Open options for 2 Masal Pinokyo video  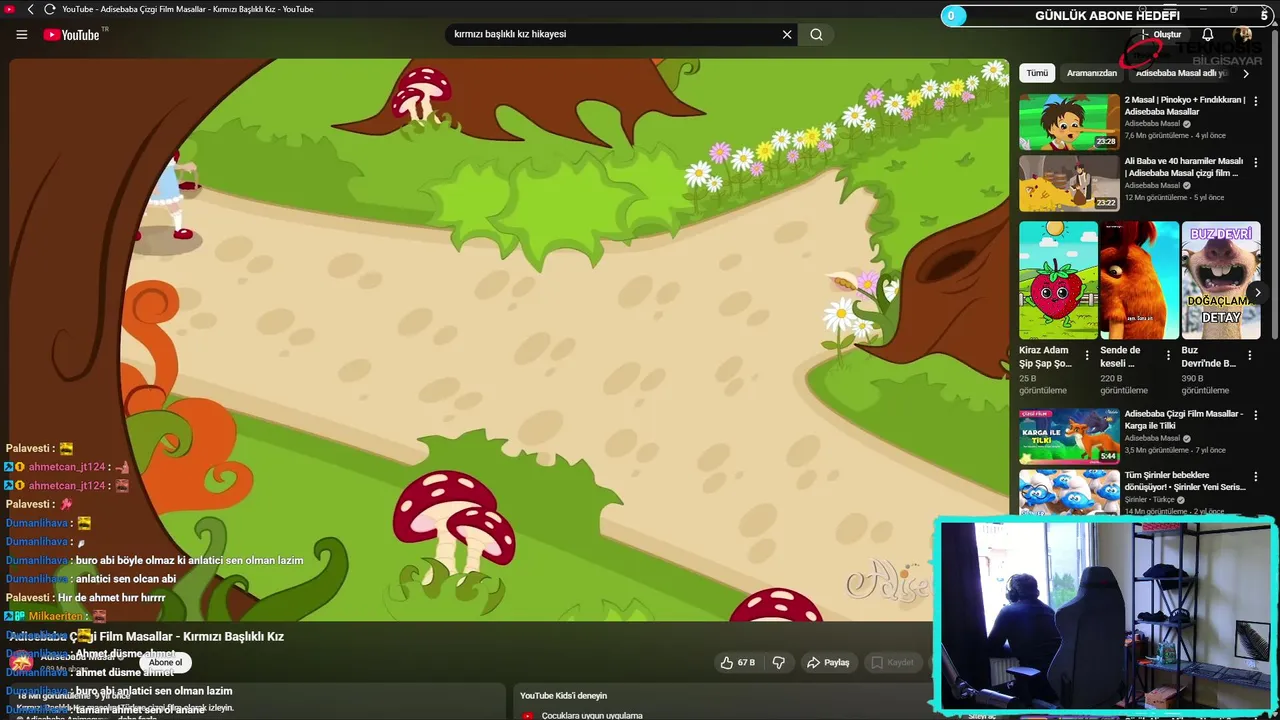click(1256, 101)
